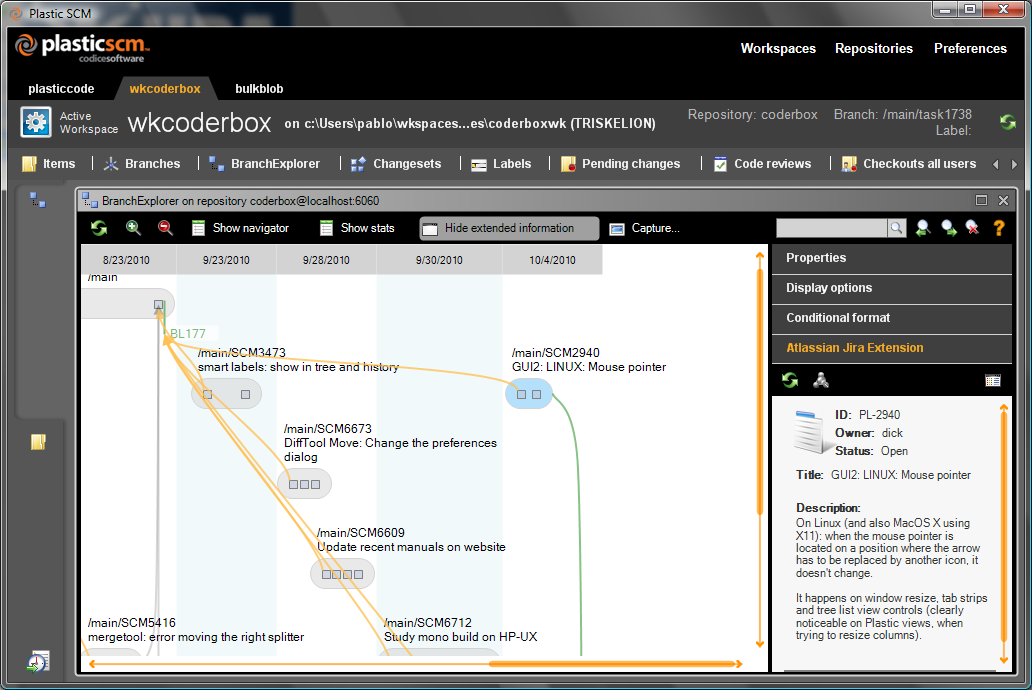This screenshot has height=690, width=1032.
Task: Open the Jira extension configuration icon
Action: [821, 380]
